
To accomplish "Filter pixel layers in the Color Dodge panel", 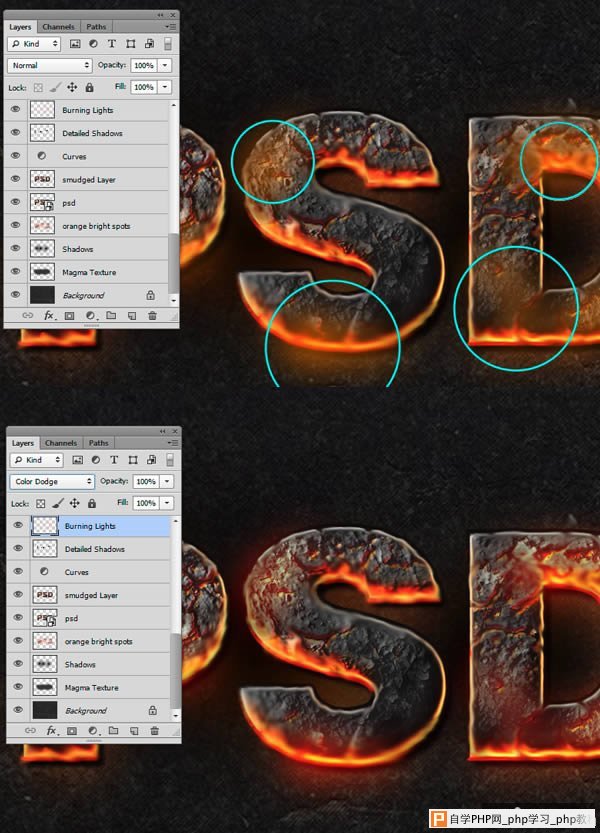I will pyautogui.click(x=77, y=460).
